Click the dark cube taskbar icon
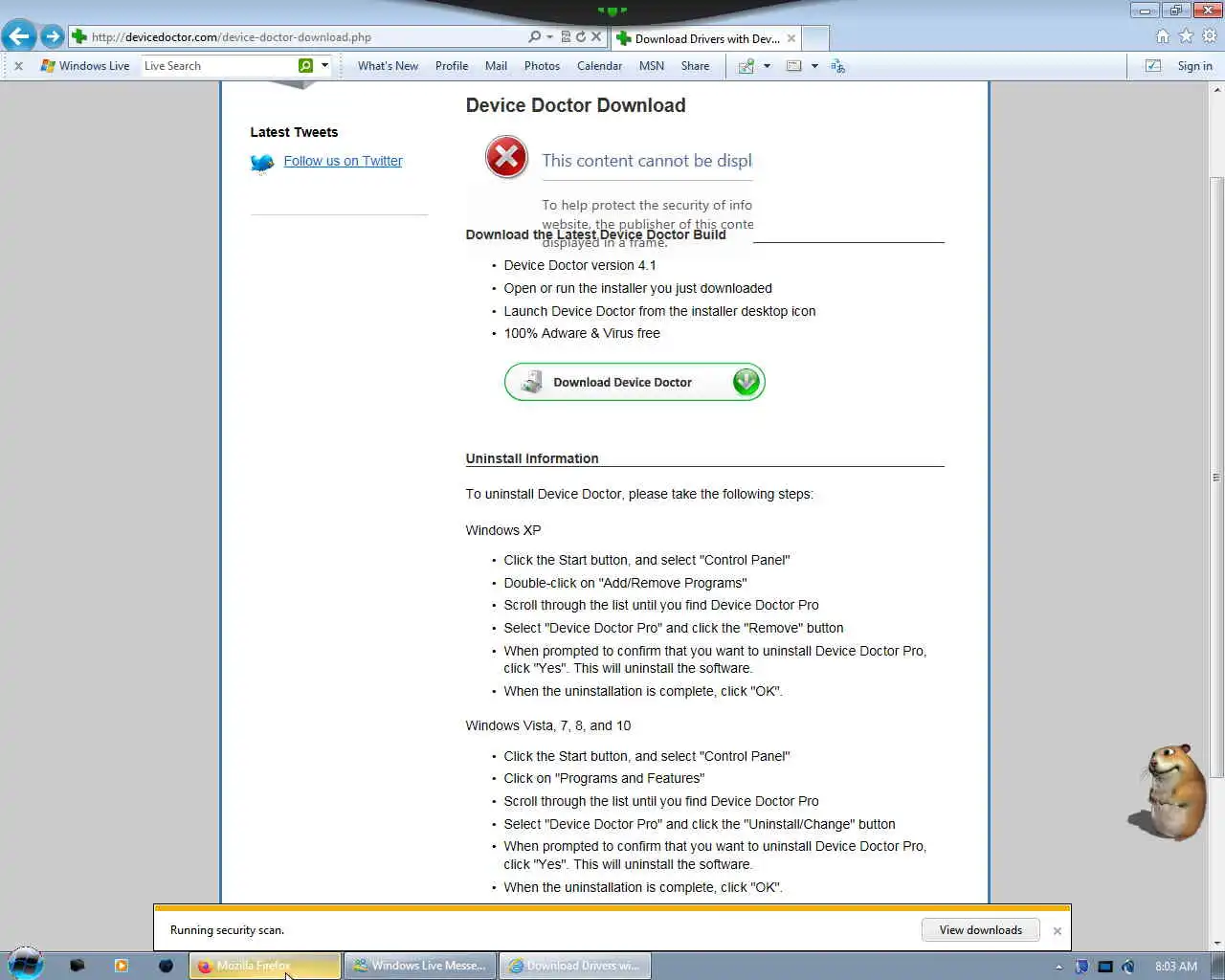The height and width of the screenshot is (980, 1225). point(78,966)
